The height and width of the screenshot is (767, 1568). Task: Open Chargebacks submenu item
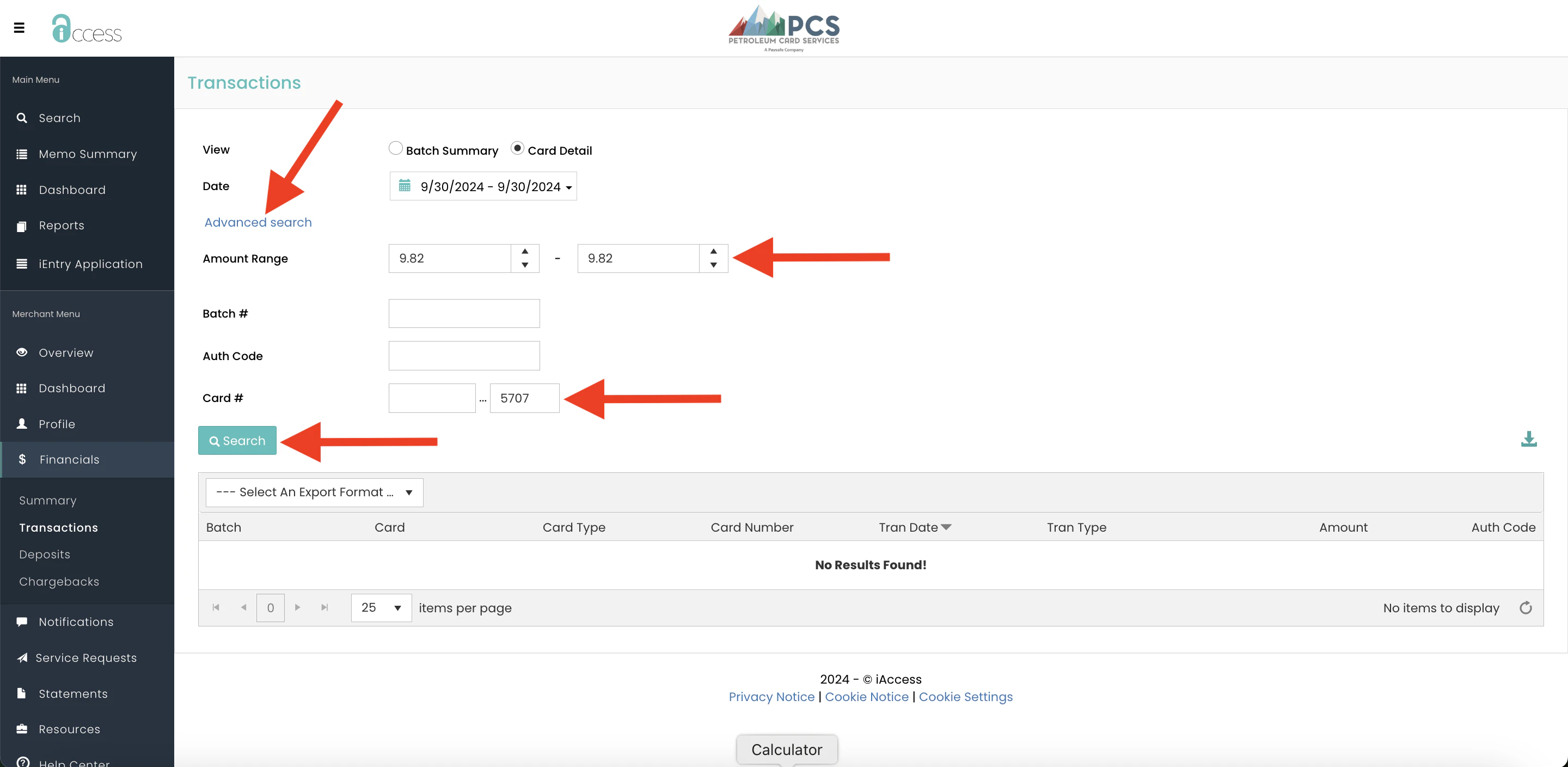pyautogui.click(x=59, y=581)
